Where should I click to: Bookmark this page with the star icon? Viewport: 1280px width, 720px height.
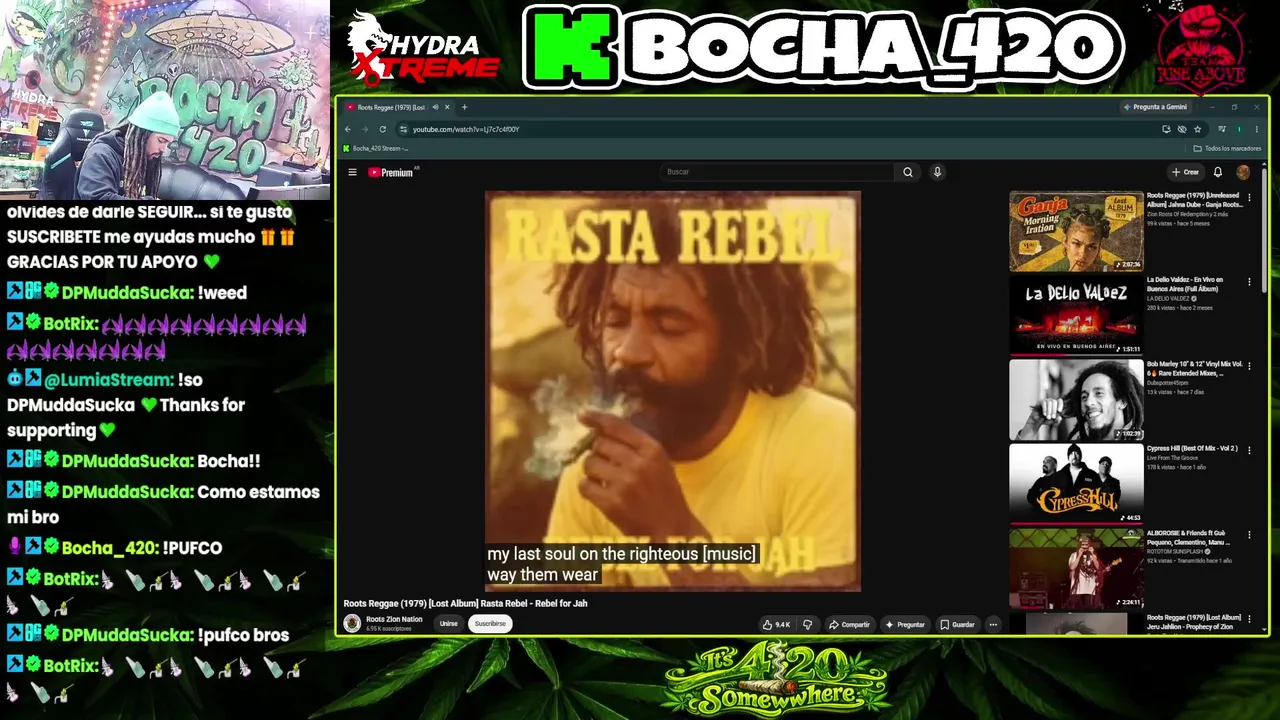tap(1197, 129)
